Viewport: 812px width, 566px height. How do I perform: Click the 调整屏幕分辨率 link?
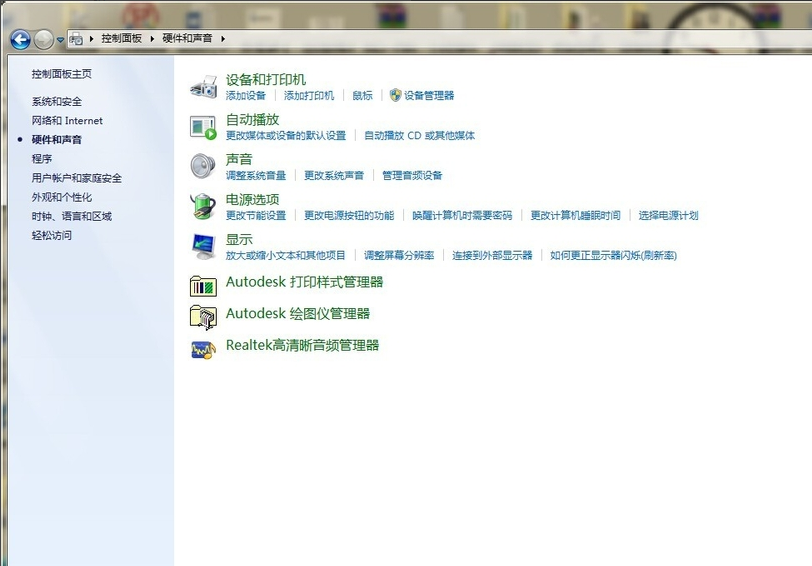399,255
